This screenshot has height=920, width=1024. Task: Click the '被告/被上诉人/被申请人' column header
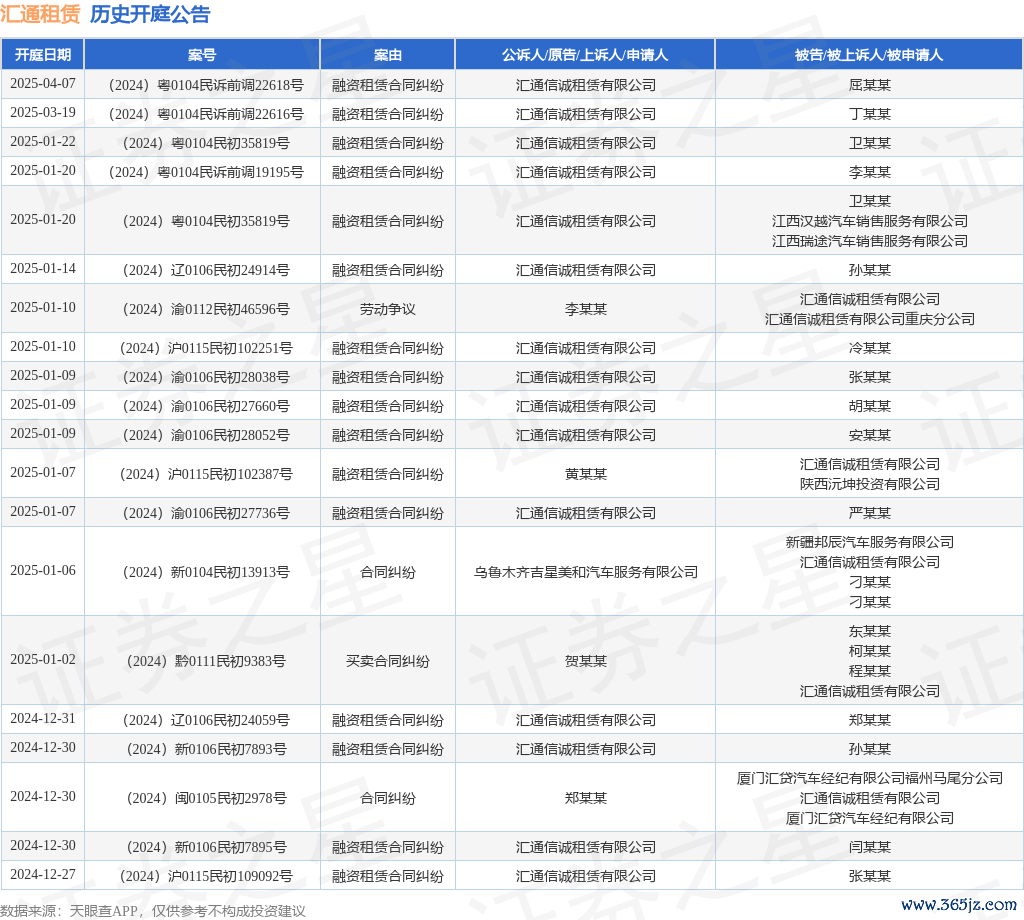pos(869,55)
